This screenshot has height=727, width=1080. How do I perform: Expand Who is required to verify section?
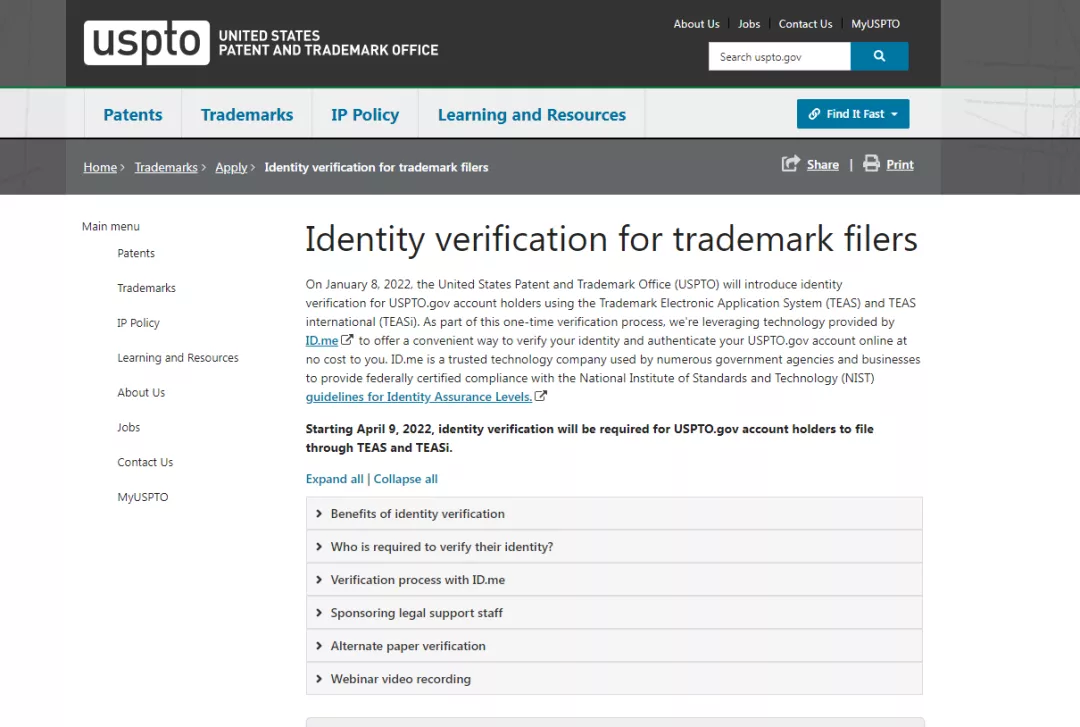[x=441, y=547]
